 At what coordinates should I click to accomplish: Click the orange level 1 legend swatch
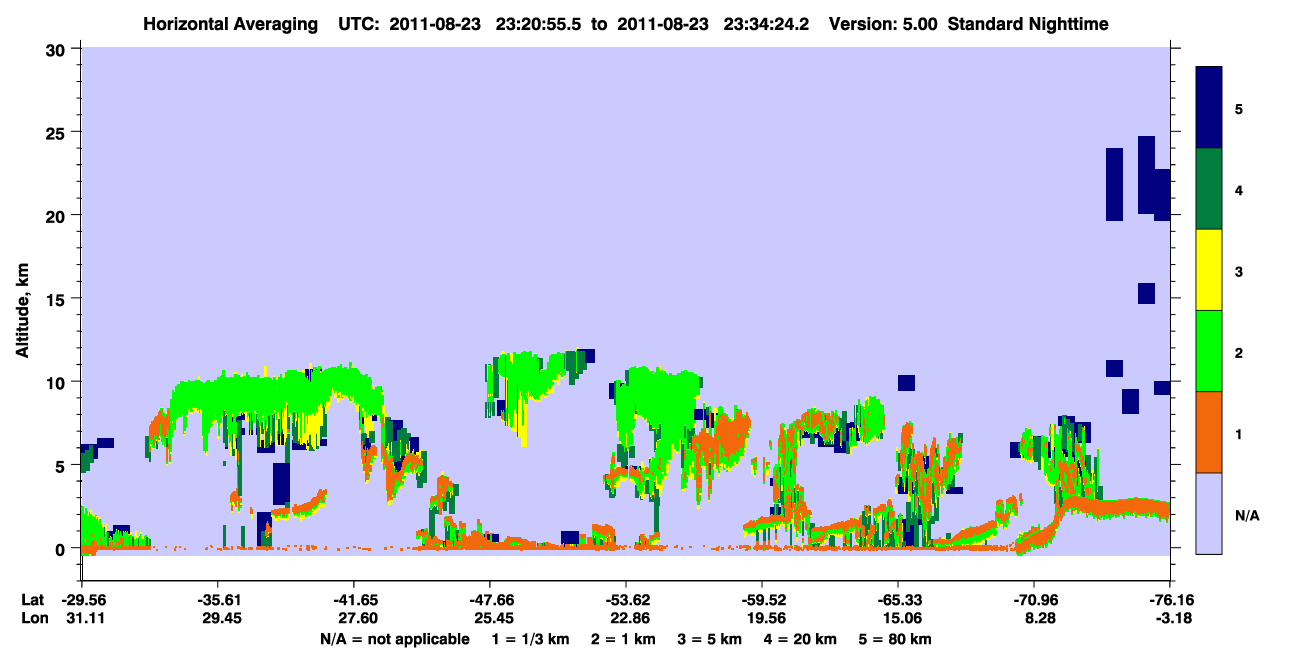tap(1209, 432)
